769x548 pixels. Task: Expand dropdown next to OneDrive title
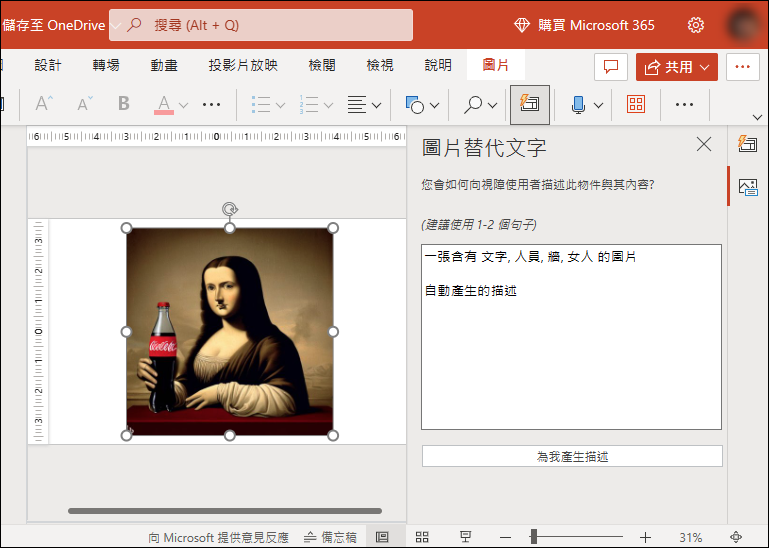[x=115, y=26]
